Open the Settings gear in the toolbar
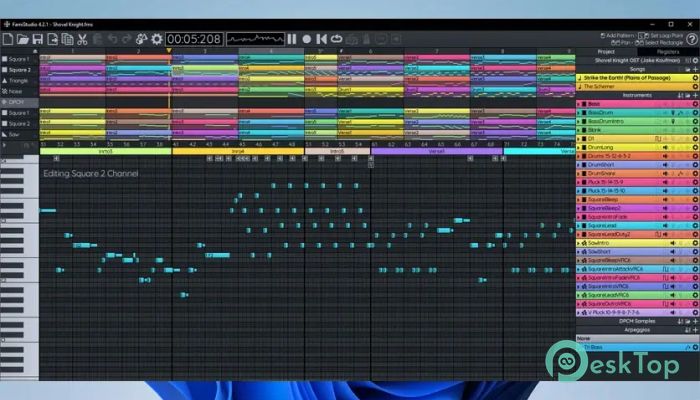 point(157,39)
